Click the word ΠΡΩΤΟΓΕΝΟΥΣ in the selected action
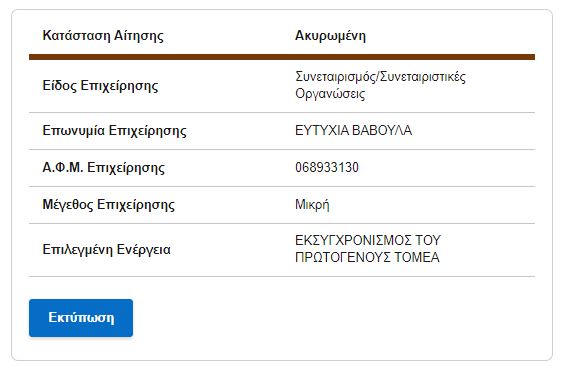 (342, 258)
